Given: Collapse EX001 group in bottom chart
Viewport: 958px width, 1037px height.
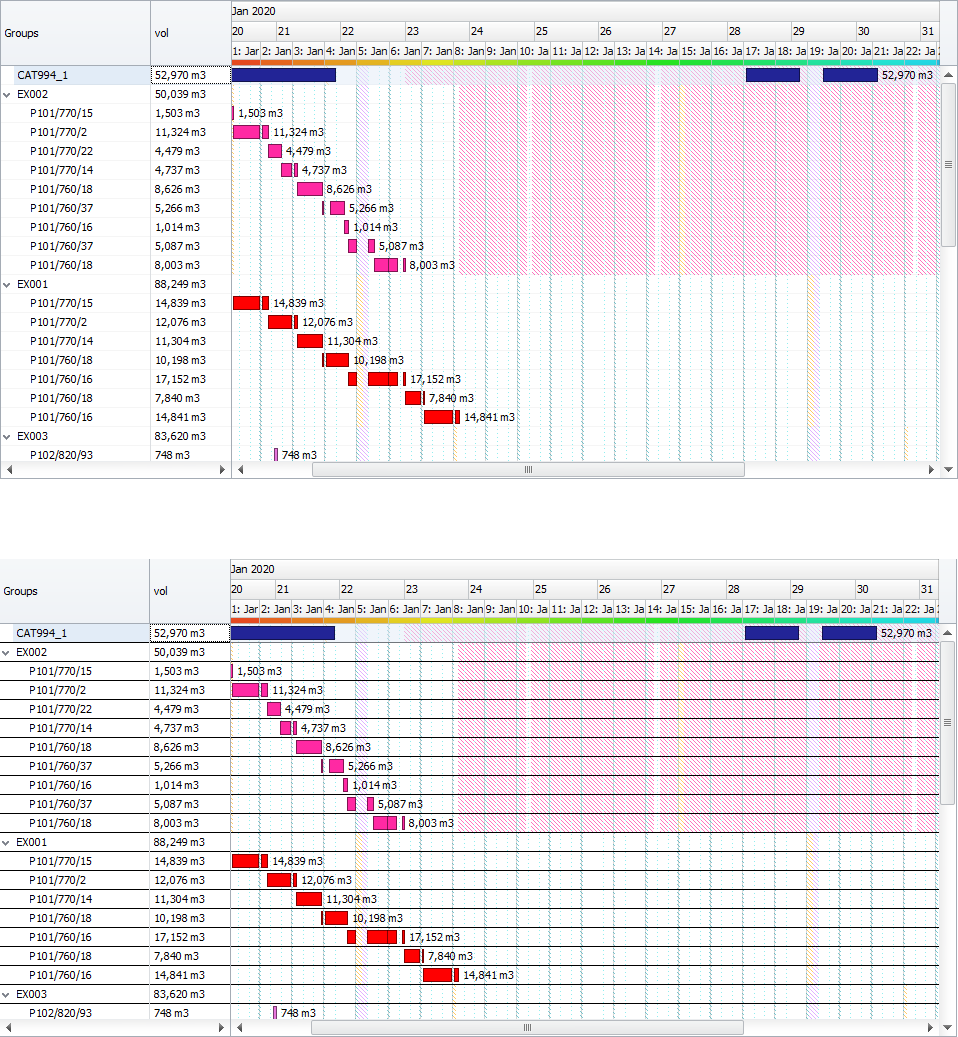Looking at the screenshot, I should pos(6,843).
